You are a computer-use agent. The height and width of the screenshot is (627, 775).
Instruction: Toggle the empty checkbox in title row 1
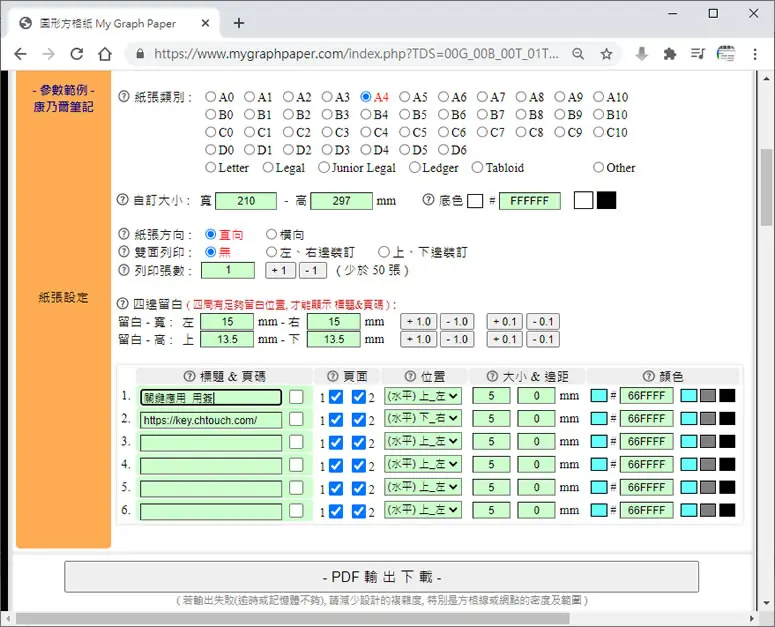click(x=296, y=396)
